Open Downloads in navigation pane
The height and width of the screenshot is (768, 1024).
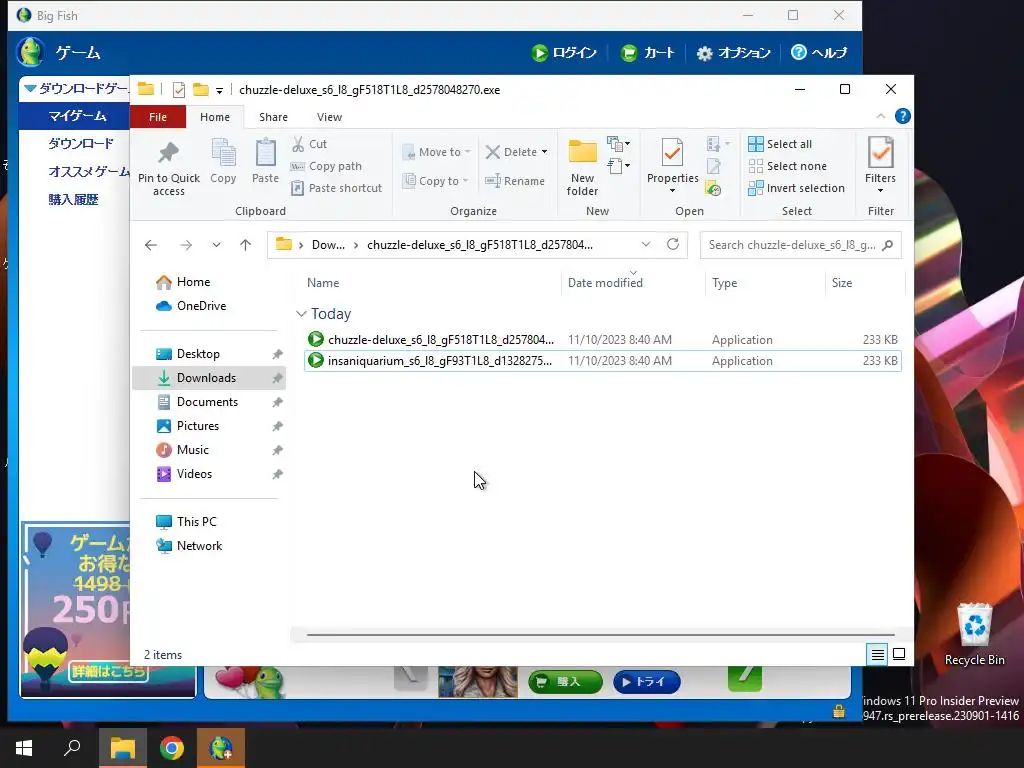pyautogui.click(x=209, y=377)
